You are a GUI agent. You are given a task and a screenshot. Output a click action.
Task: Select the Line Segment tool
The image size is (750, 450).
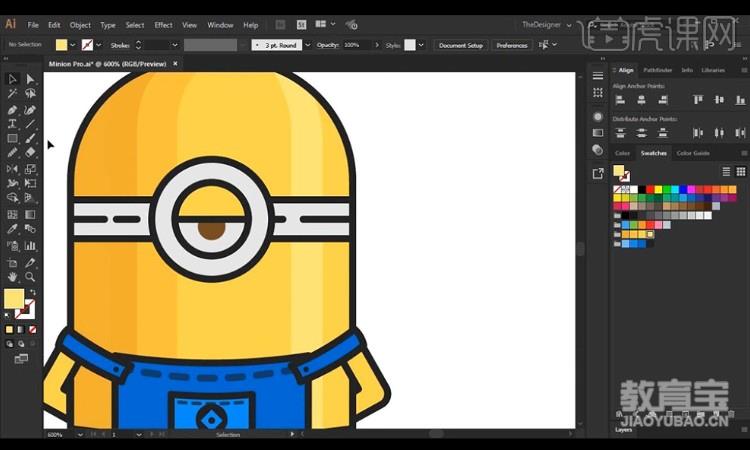(30, 124)
